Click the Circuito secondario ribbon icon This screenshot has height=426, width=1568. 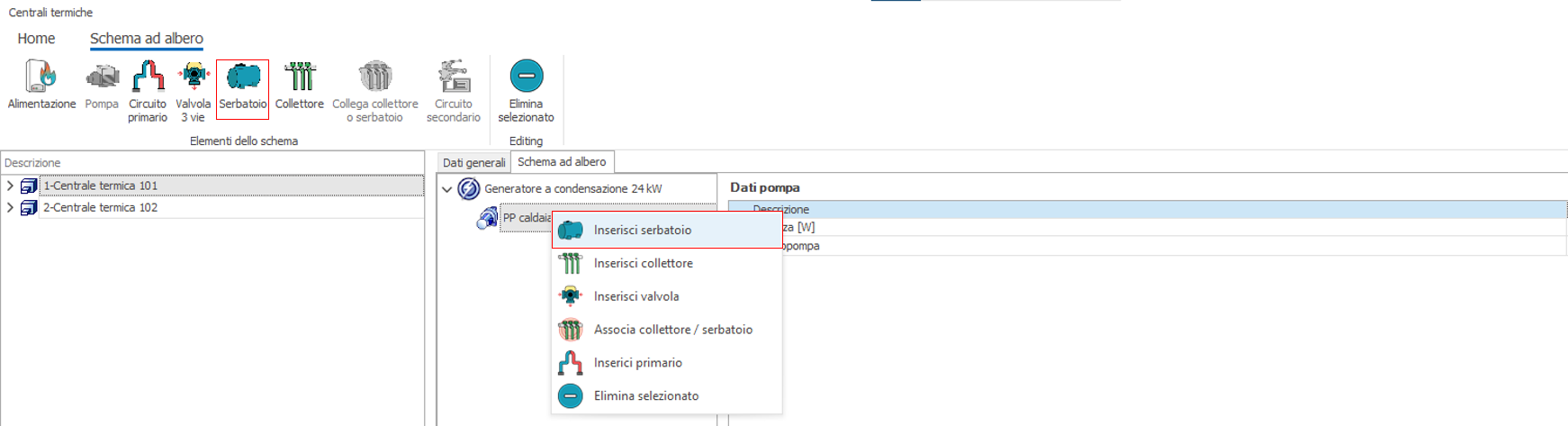pyautogui.click(x=454, y=78)
